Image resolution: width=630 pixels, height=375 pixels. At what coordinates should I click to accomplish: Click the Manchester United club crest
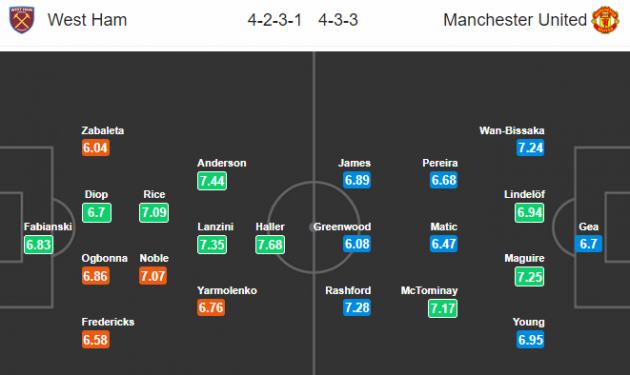605,20
